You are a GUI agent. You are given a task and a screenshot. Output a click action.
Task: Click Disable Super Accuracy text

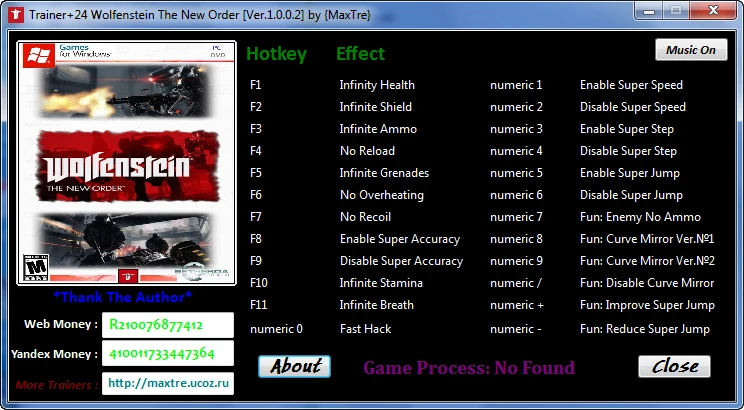(x=401, y=261)
